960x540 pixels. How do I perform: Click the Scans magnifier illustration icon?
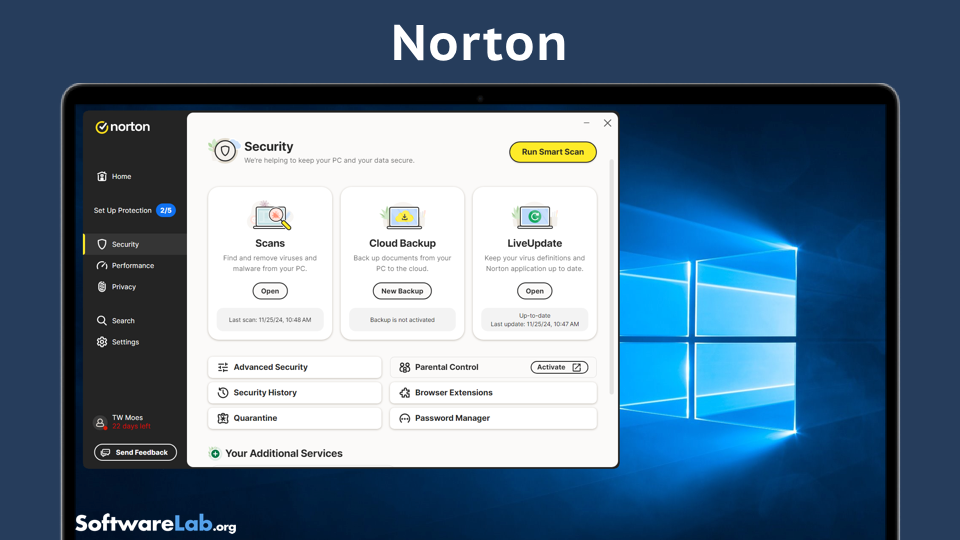click(x=270, y=217)
